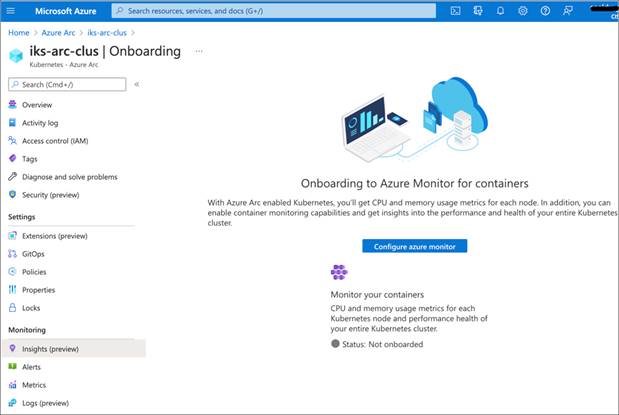This screenshot has height=415, width=619.
Task: Select Insights (preview) under Monitoring
Action: point(74,349)
